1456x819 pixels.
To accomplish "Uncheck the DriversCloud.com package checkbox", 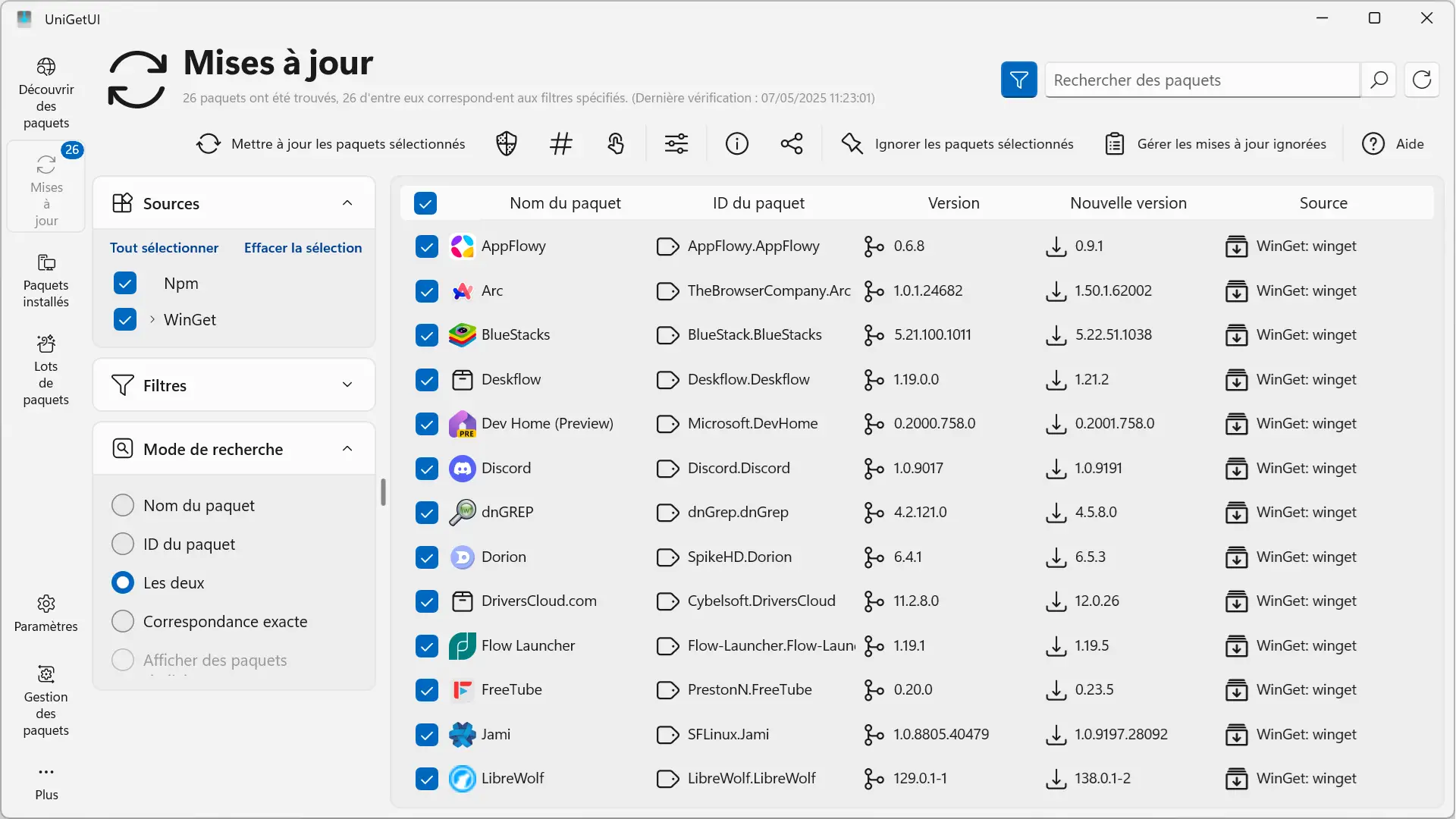I will coord(427,601).
